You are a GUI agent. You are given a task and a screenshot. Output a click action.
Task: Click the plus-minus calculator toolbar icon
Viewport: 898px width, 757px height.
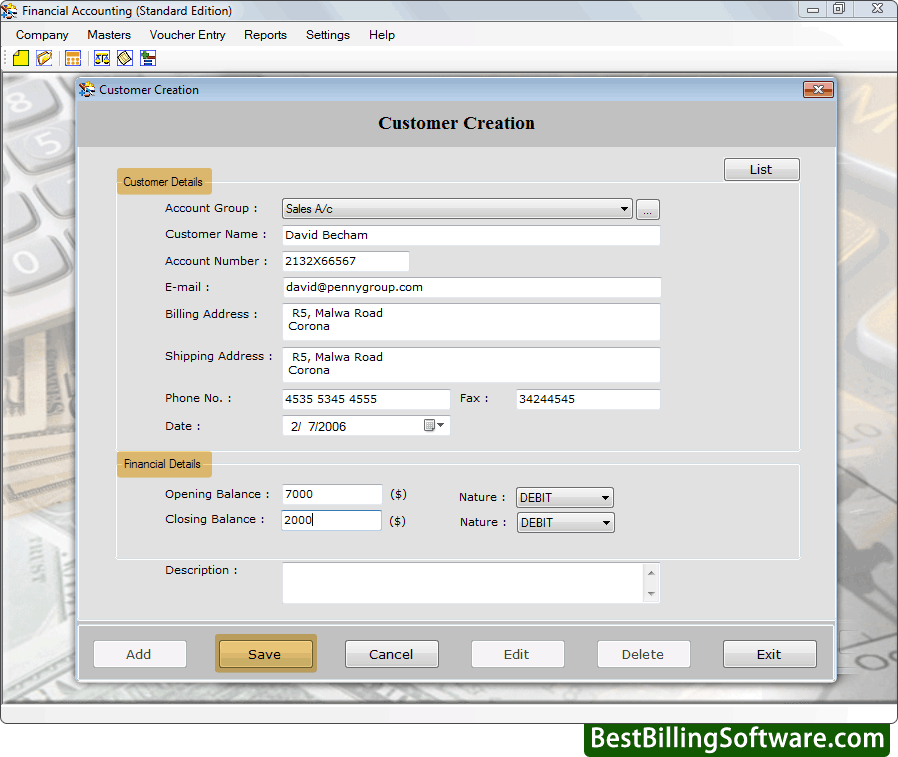[x=148, y=58]
